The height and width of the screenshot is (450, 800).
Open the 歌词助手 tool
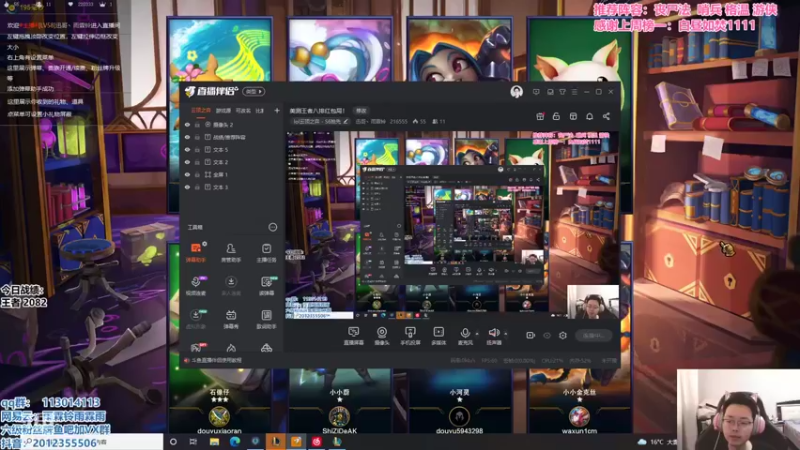[x=266, y=319]
